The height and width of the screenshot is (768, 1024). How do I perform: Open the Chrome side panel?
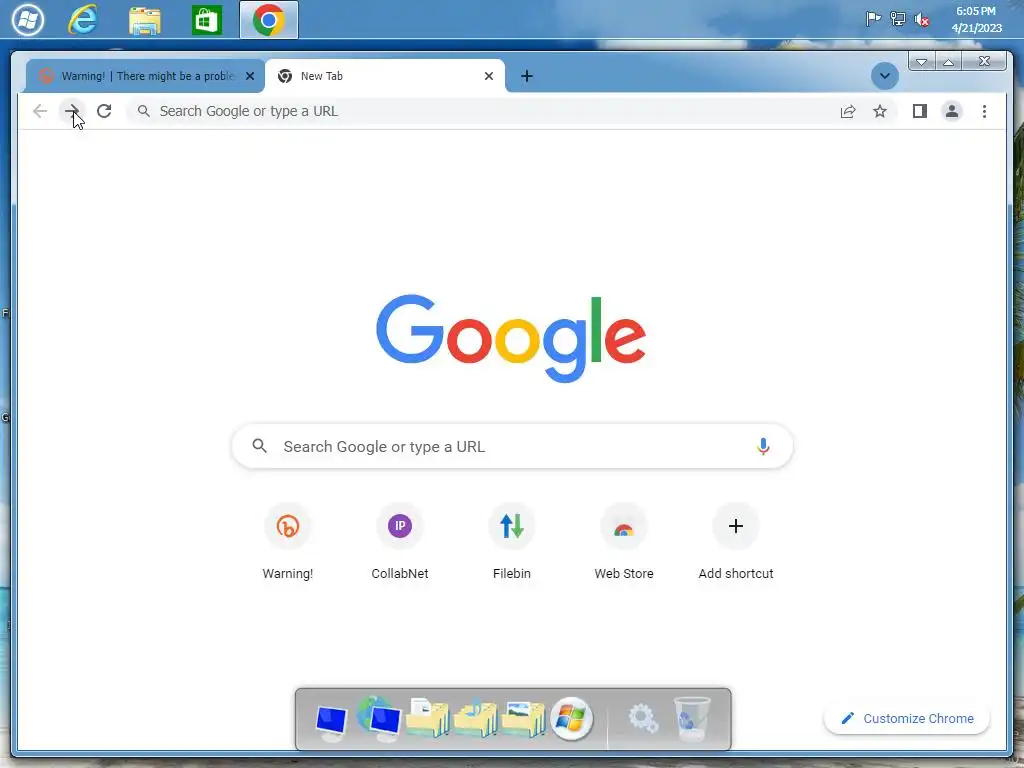click(x=920, y=111)
